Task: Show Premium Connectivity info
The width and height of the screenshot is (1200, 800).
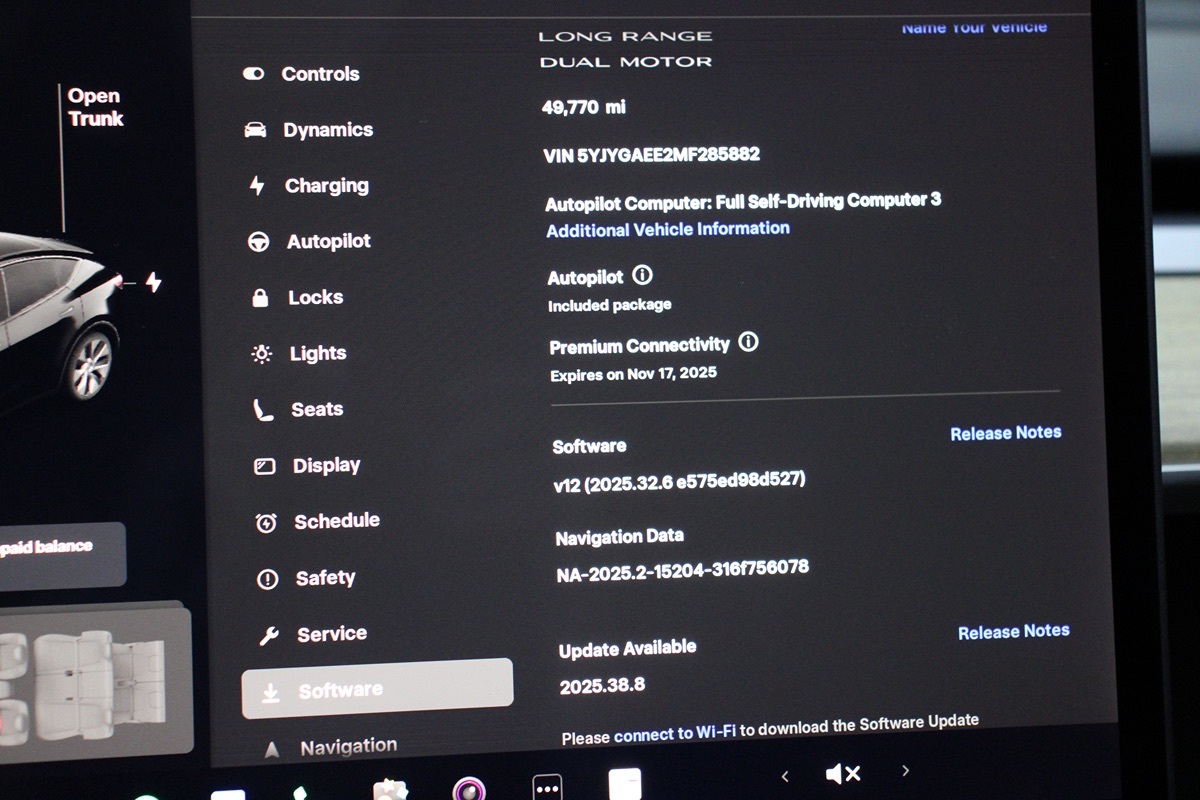Action: [748, 343]
